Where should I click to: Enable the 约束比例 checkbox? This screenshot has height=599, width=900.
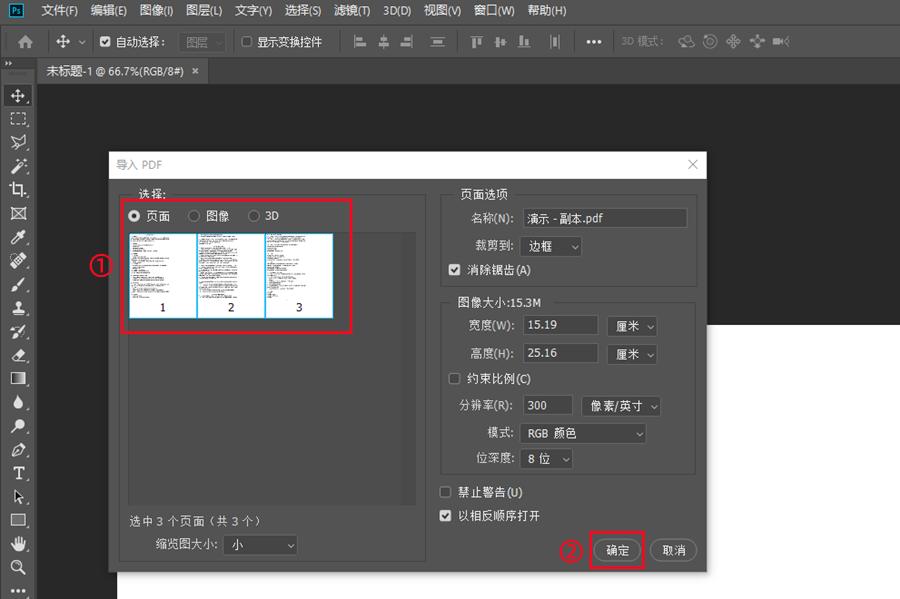456,379
